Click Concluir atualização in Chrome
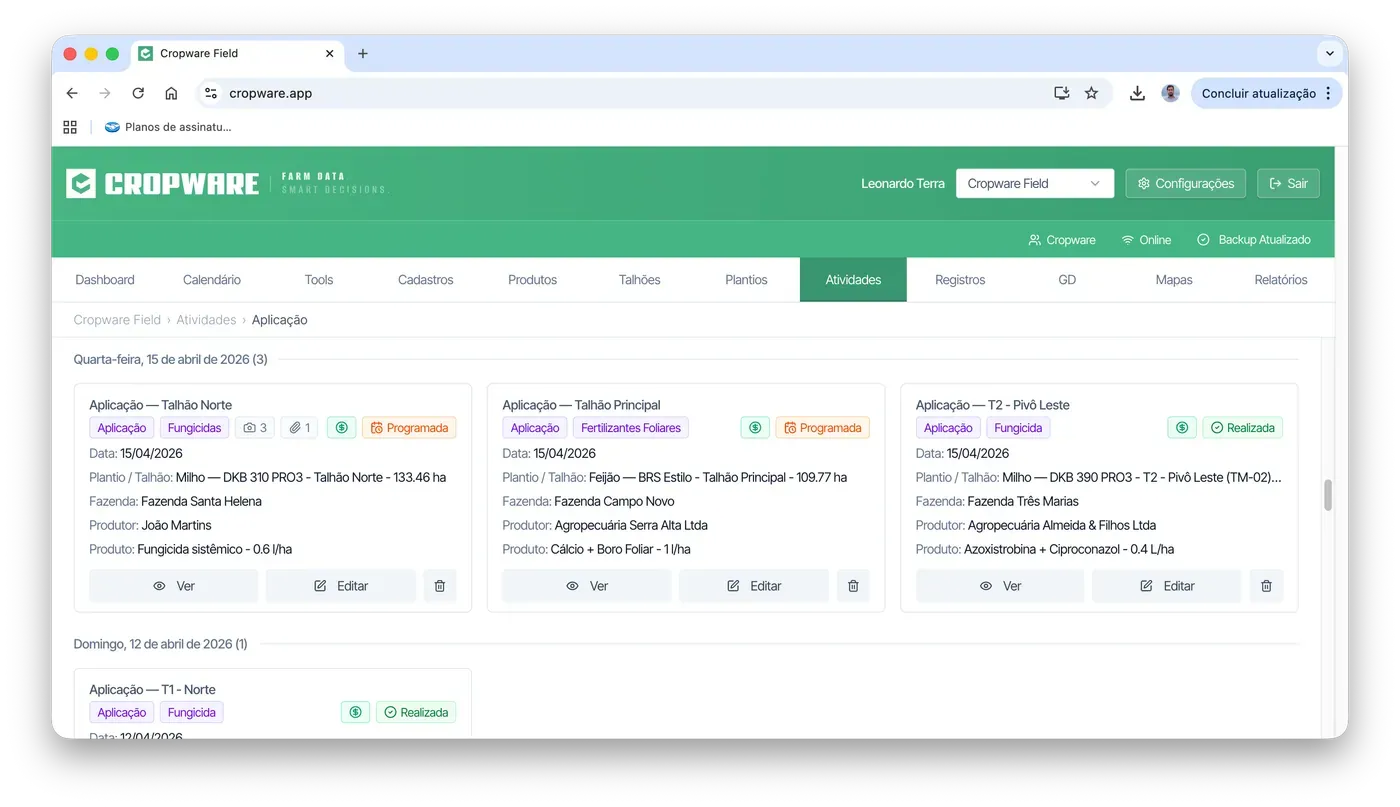This screenshot has width=1400, height=807. (1259, 93)
